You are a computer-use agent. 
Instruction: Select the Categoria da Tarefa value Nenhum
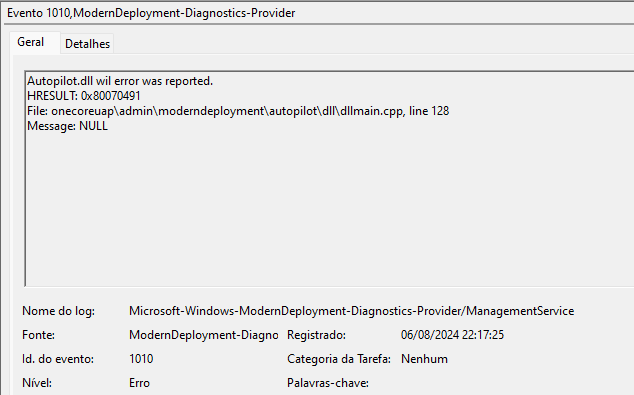424,359
